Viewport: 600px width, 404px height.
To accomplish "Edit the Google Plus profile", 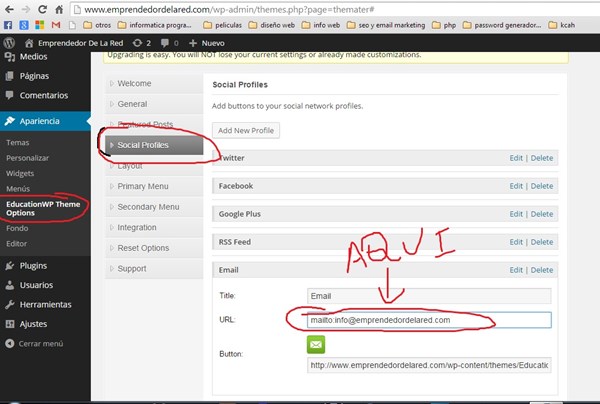I will (x=516, y=214).
